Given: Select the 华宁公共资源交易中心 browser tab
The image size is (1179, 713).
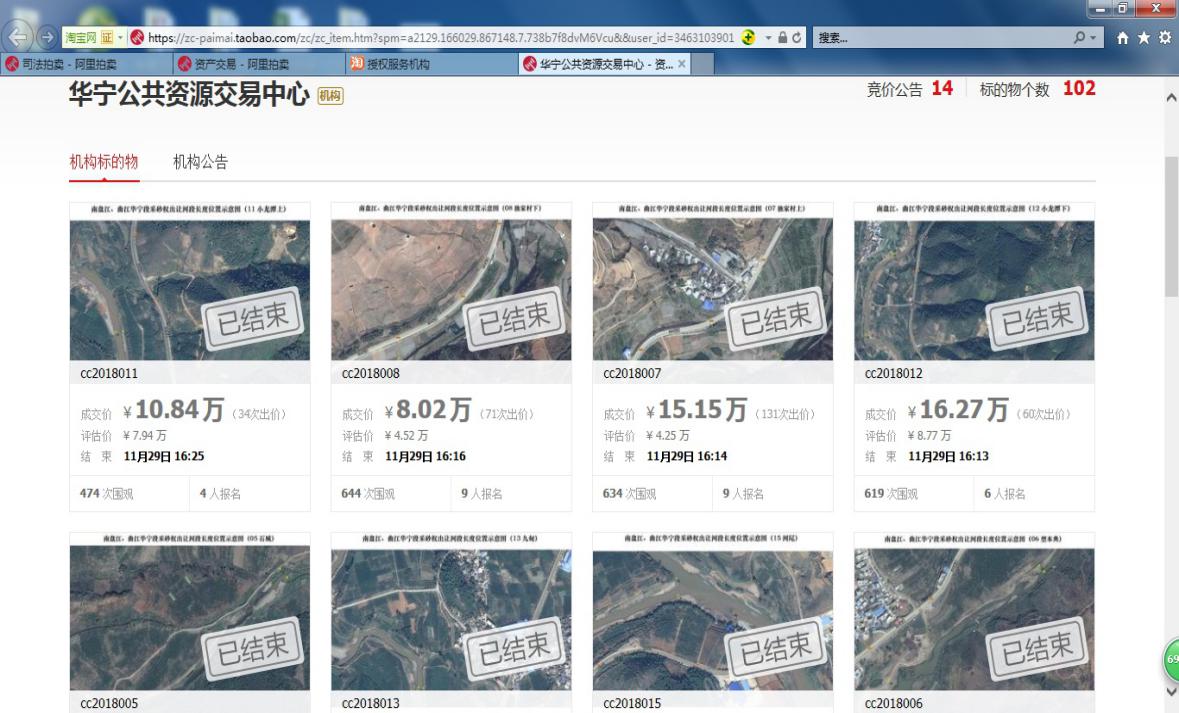Looking at the screenshot, I should point(604,64).
